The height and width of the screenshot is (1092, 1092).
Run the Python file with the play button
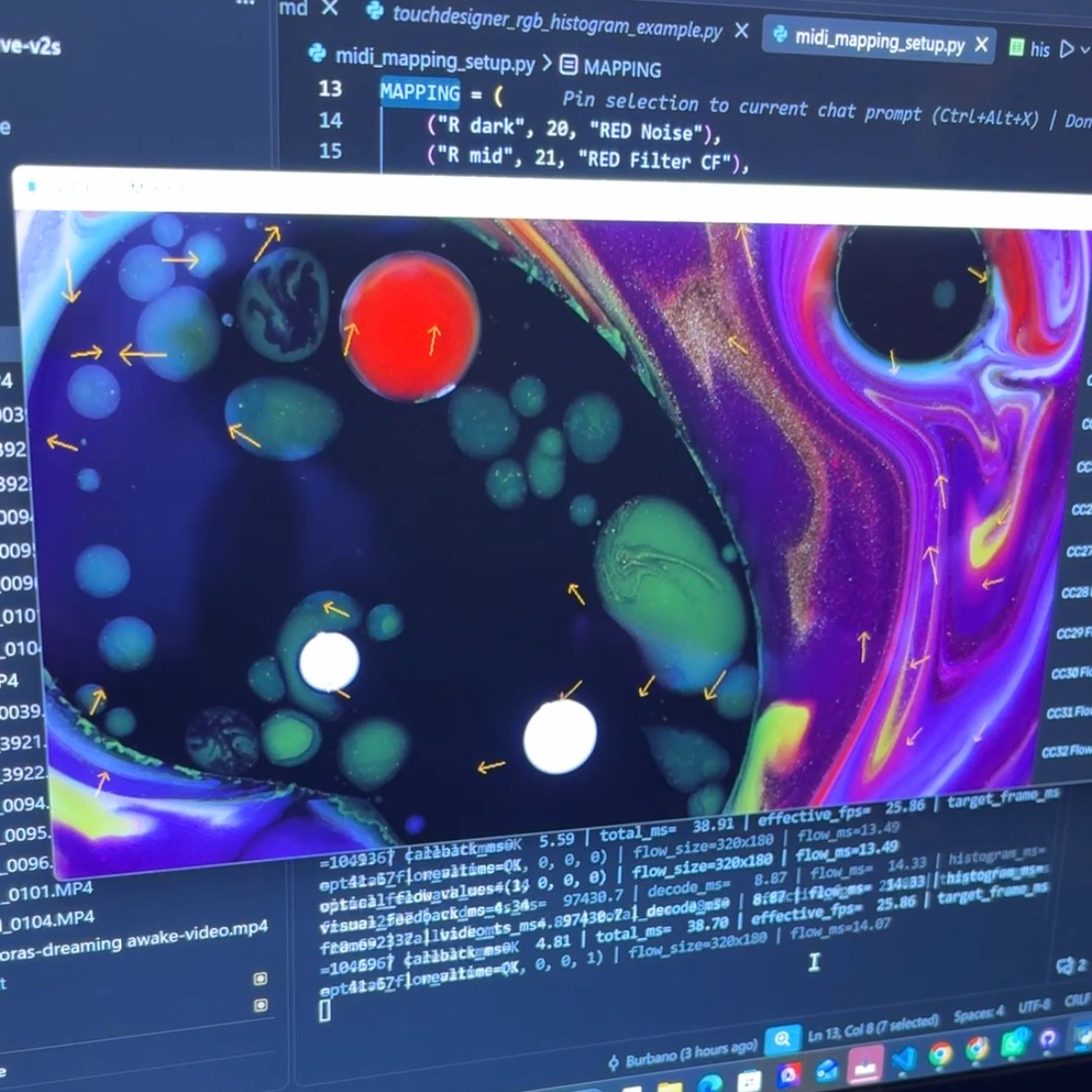[1066, 49]
